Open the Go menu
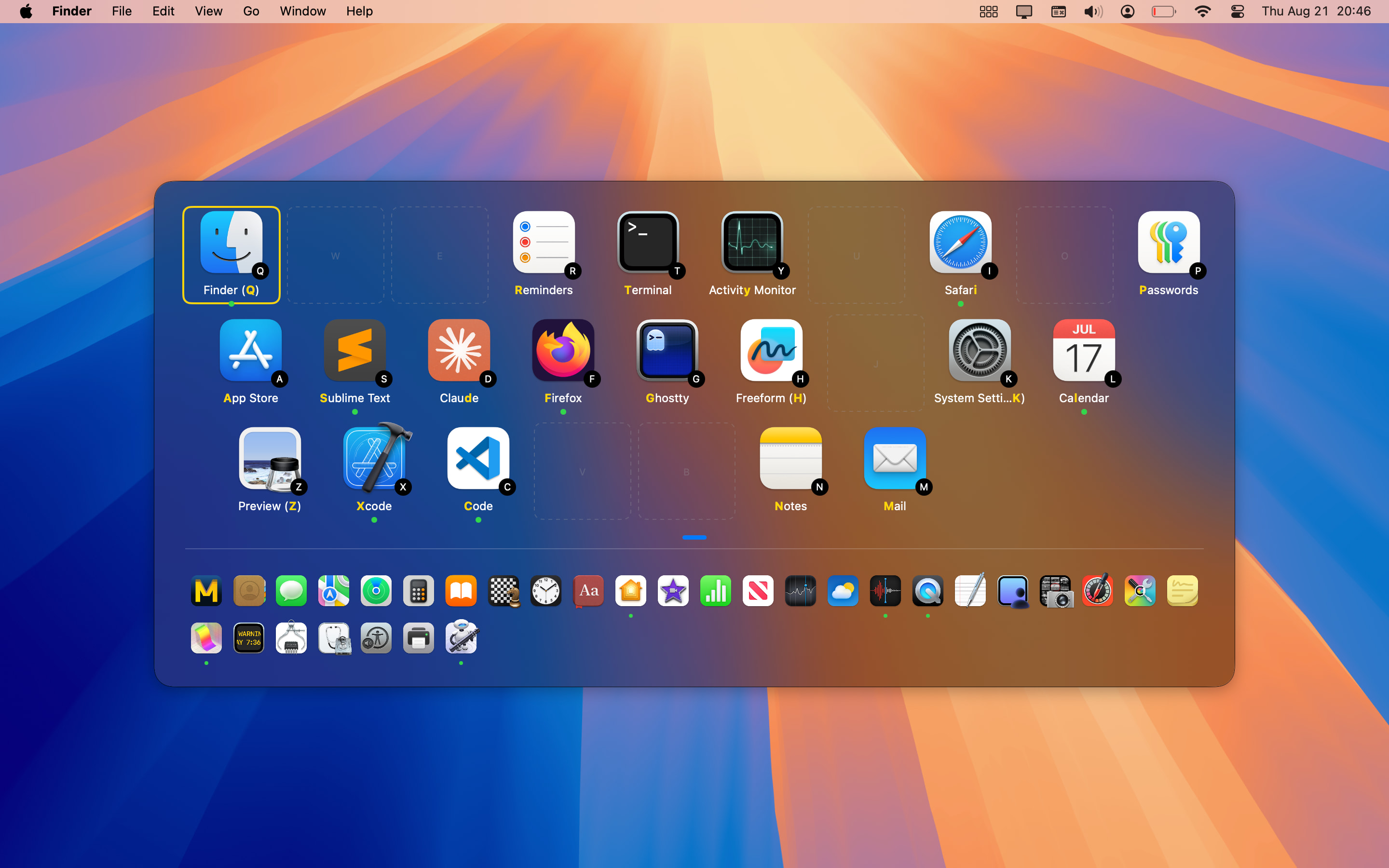 click(x=251, y=11)
